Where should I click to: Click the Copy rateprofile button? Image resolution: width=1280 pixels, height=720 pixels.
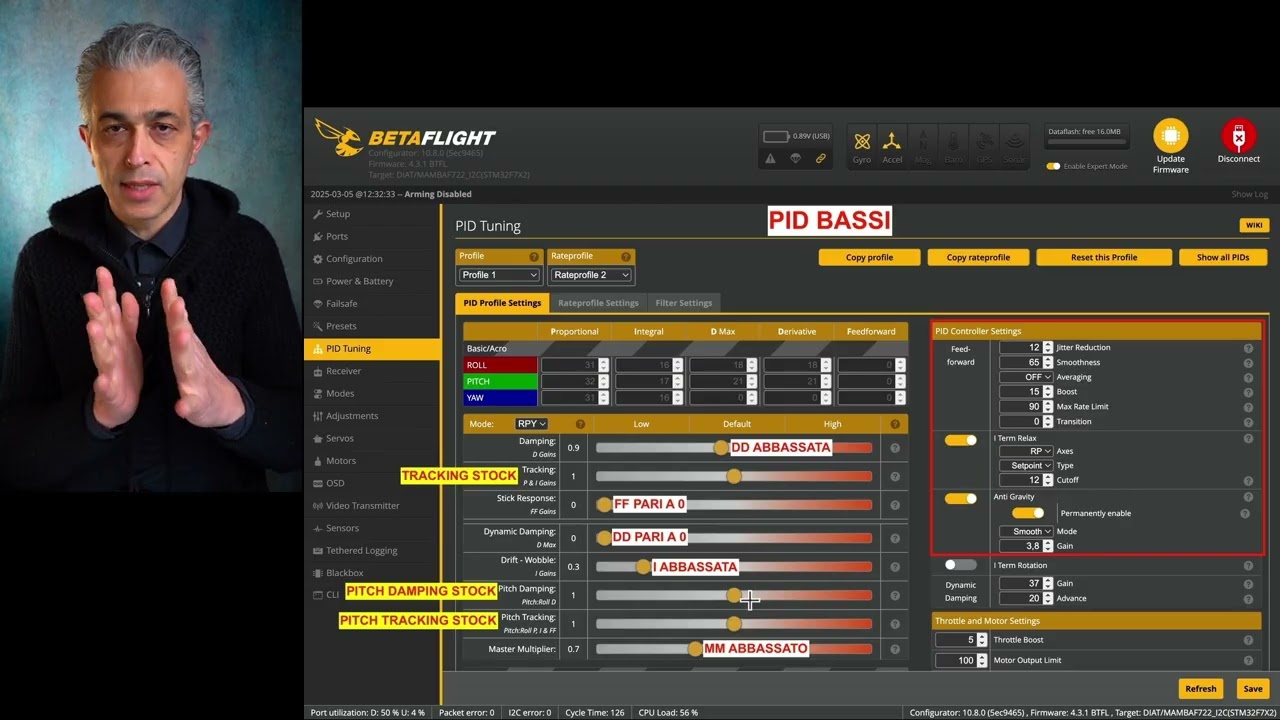978,257
